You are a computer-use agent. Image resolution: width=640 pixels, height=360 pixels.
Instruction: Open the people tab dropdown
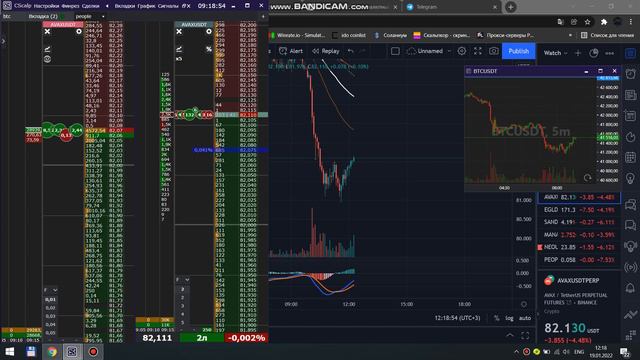tap(103, 16)
